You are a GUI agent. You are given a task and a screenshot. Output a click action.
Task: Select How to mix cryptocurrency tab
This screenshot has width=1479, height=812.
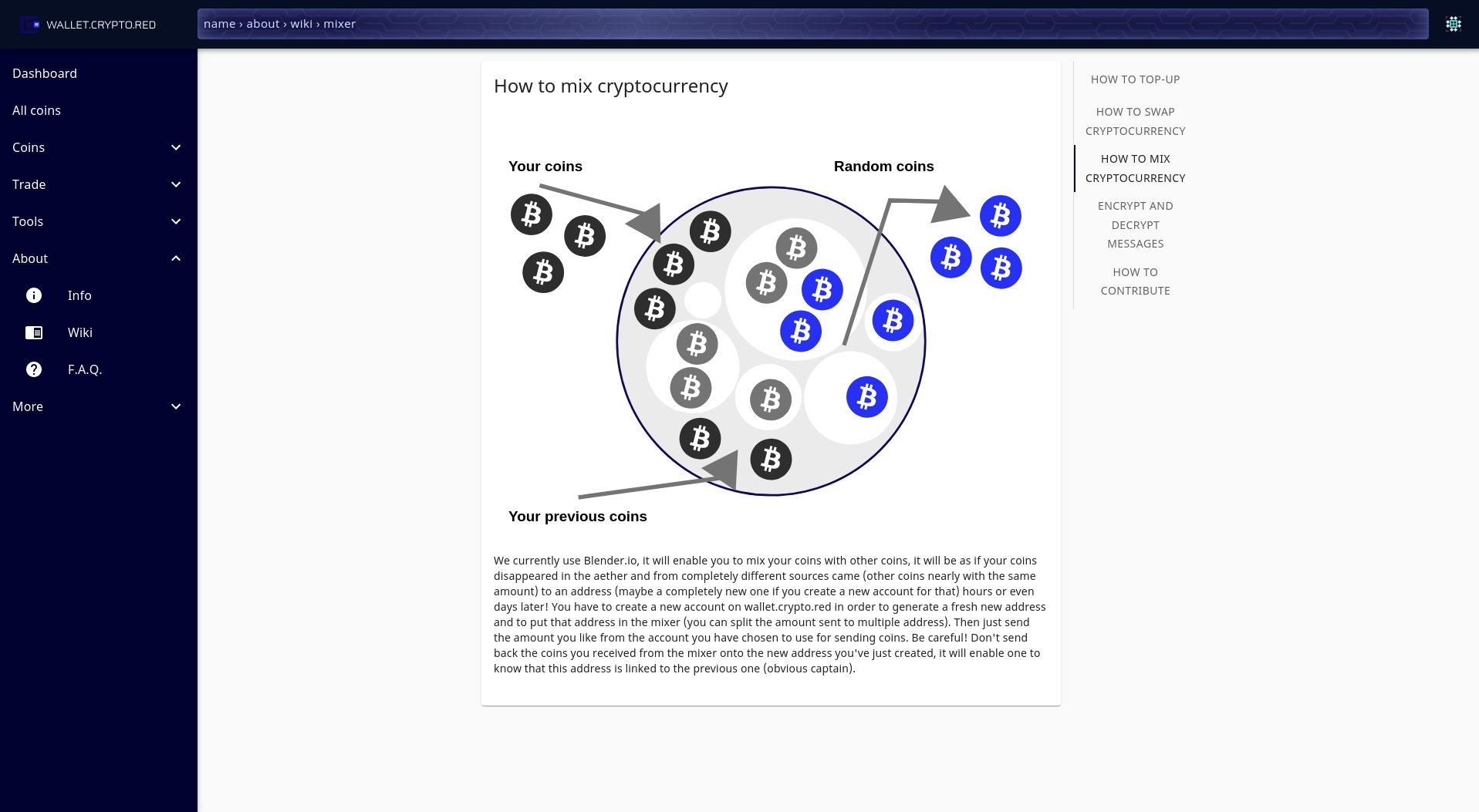coord(1135,168)
